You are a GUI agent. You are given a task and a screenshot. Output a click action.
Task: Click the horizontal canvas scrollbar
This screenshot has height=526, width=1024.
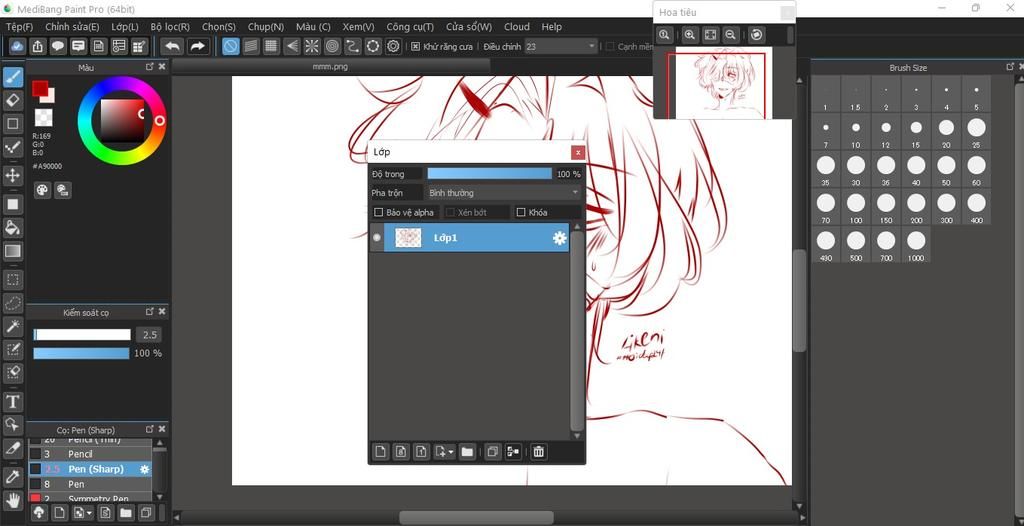tap(476, 518)
